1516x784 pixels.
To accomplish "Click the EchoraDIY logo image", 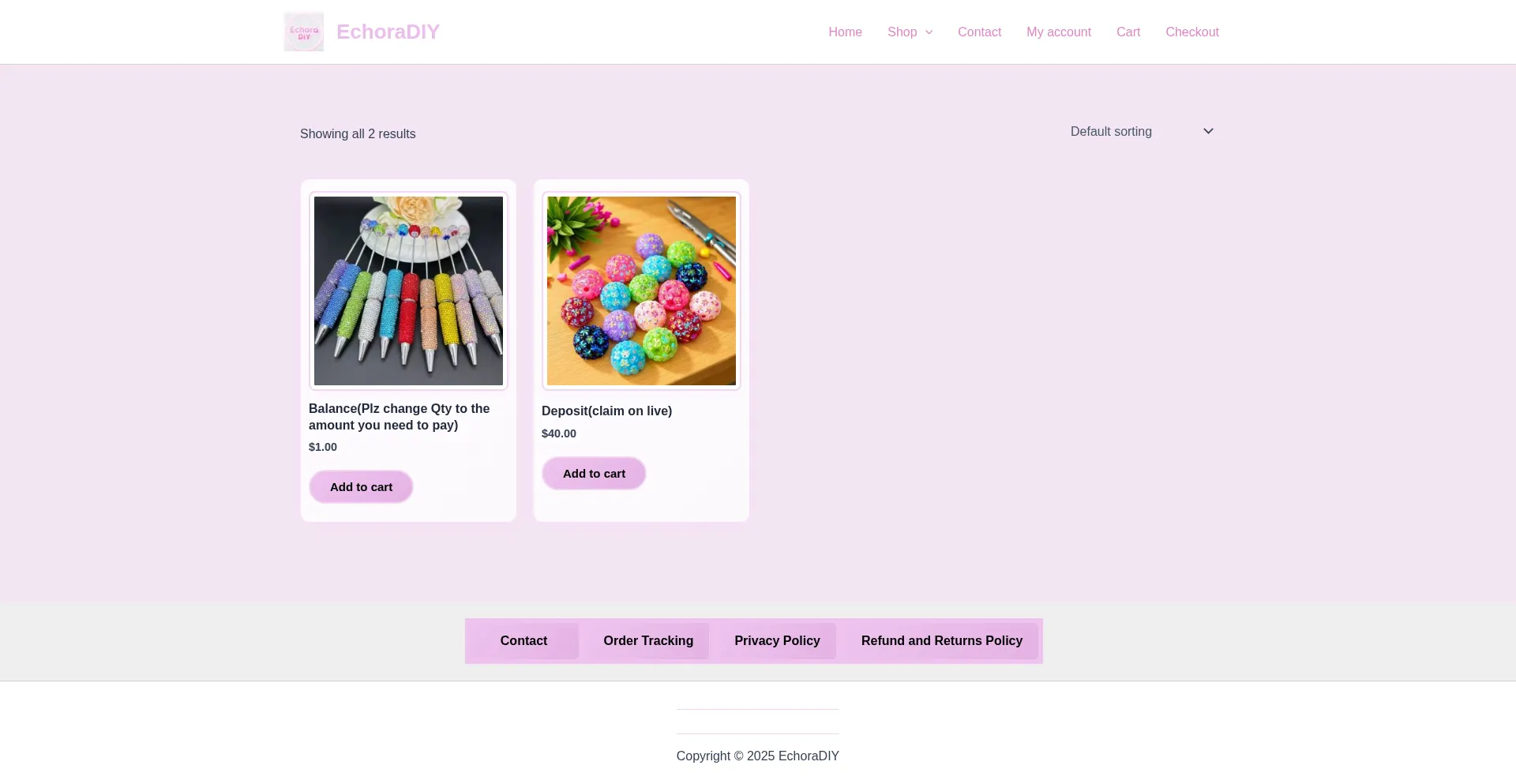I will (304, 32).
